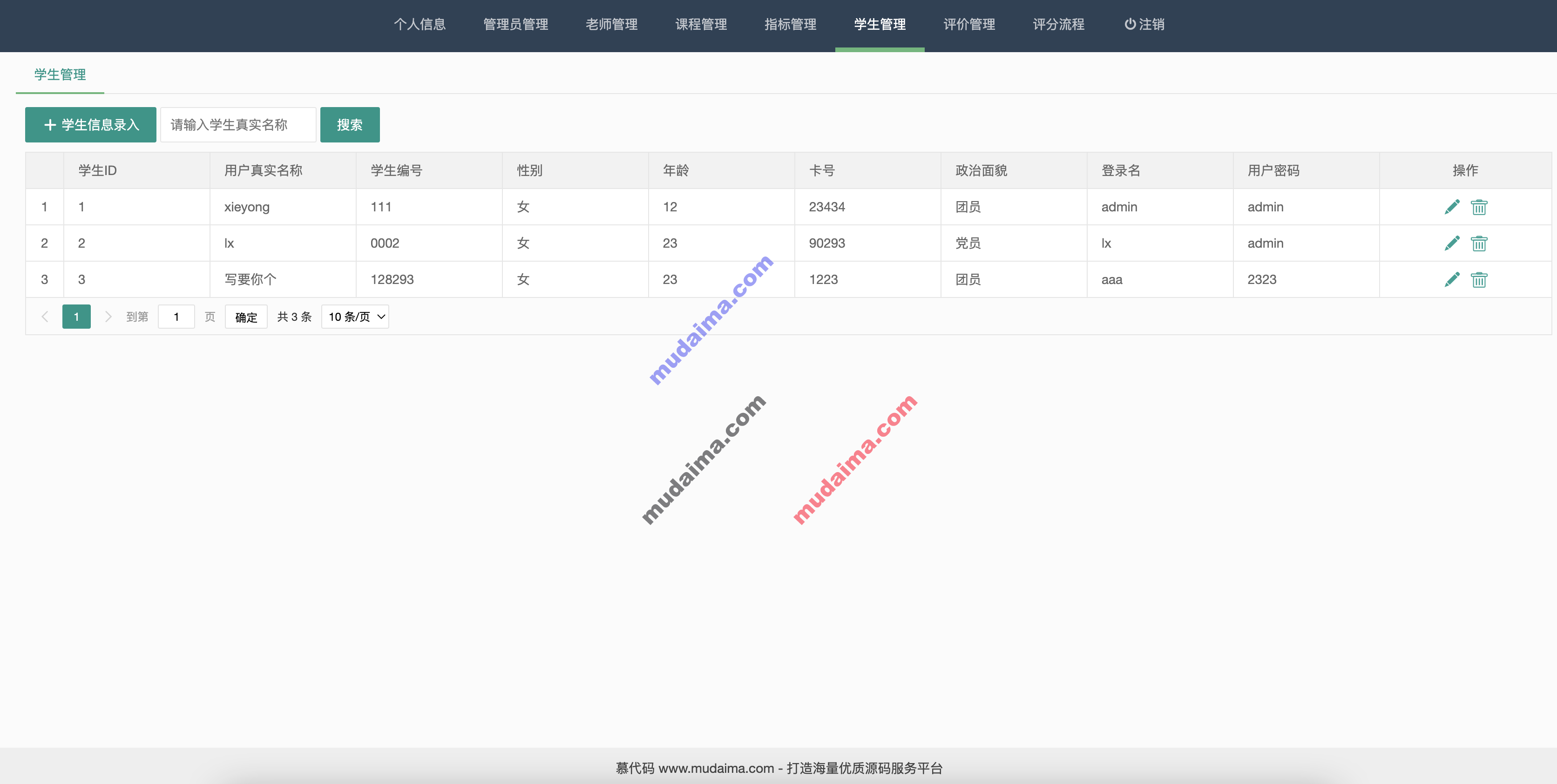This screenshot has width=1557, height=784.
Task: Edit the 写要你个 student row
Action: click(1452, 279)
